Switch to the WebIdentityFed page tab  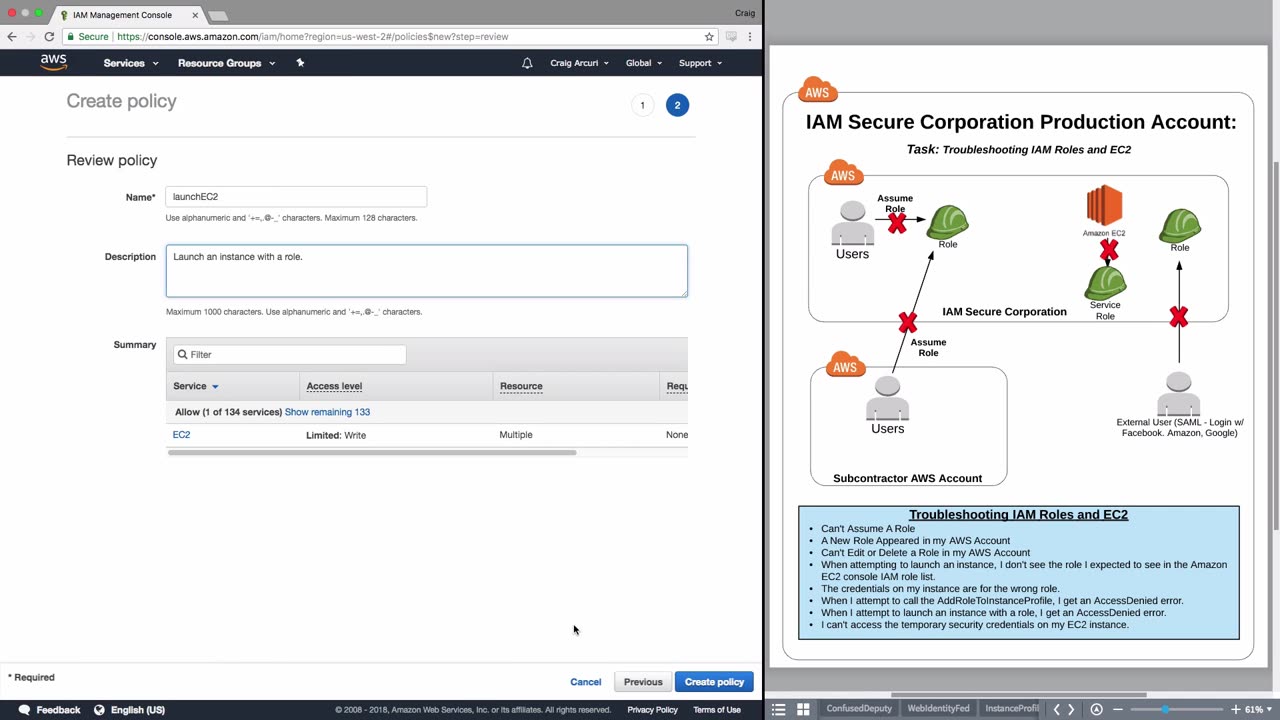tap(938, 709)
